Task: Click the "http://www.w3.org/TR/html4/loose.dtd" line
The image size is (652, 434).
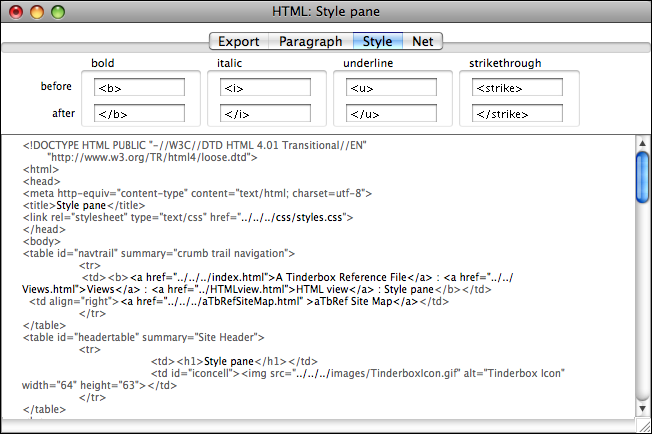Action: tap(152, 158)
